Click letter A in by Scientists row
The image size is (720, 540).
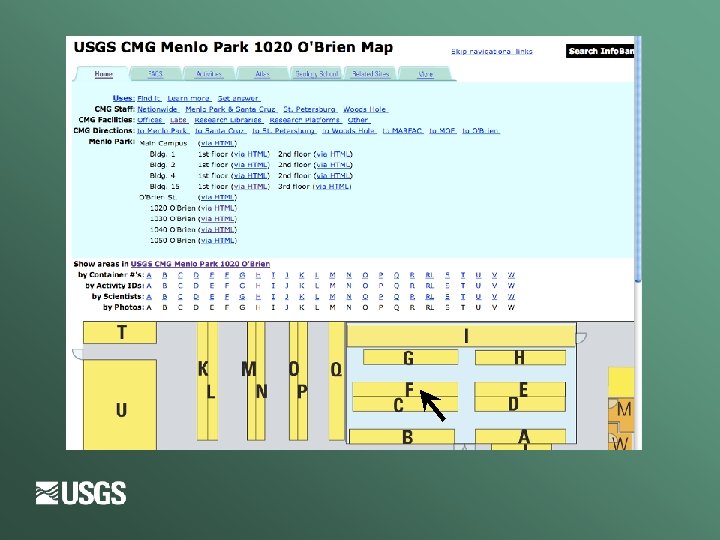pyautogui.click(x=149, y=297)
